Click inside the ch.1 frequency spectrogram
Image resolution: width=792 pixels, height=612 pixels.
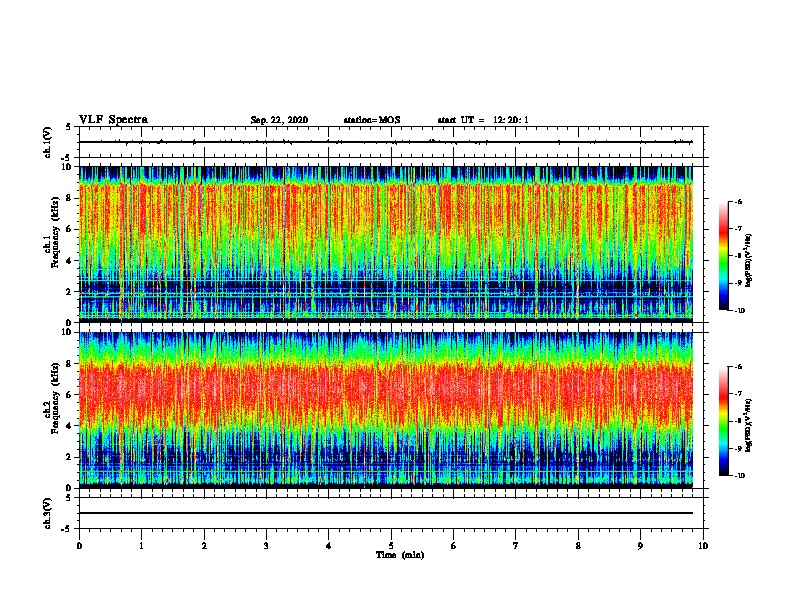tap(385, 244)
